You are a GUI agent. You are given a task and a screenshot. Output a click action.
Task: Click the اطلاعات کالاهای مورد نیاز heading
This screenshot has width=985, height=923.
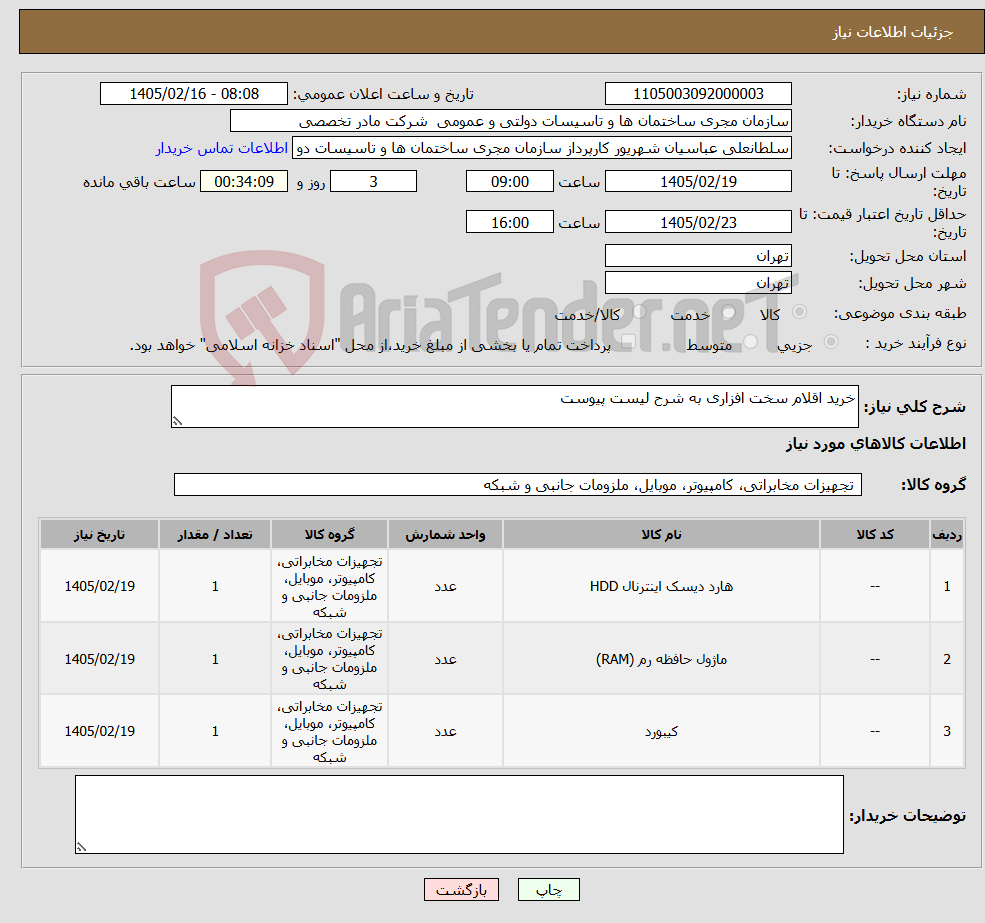tap(876, 444)
